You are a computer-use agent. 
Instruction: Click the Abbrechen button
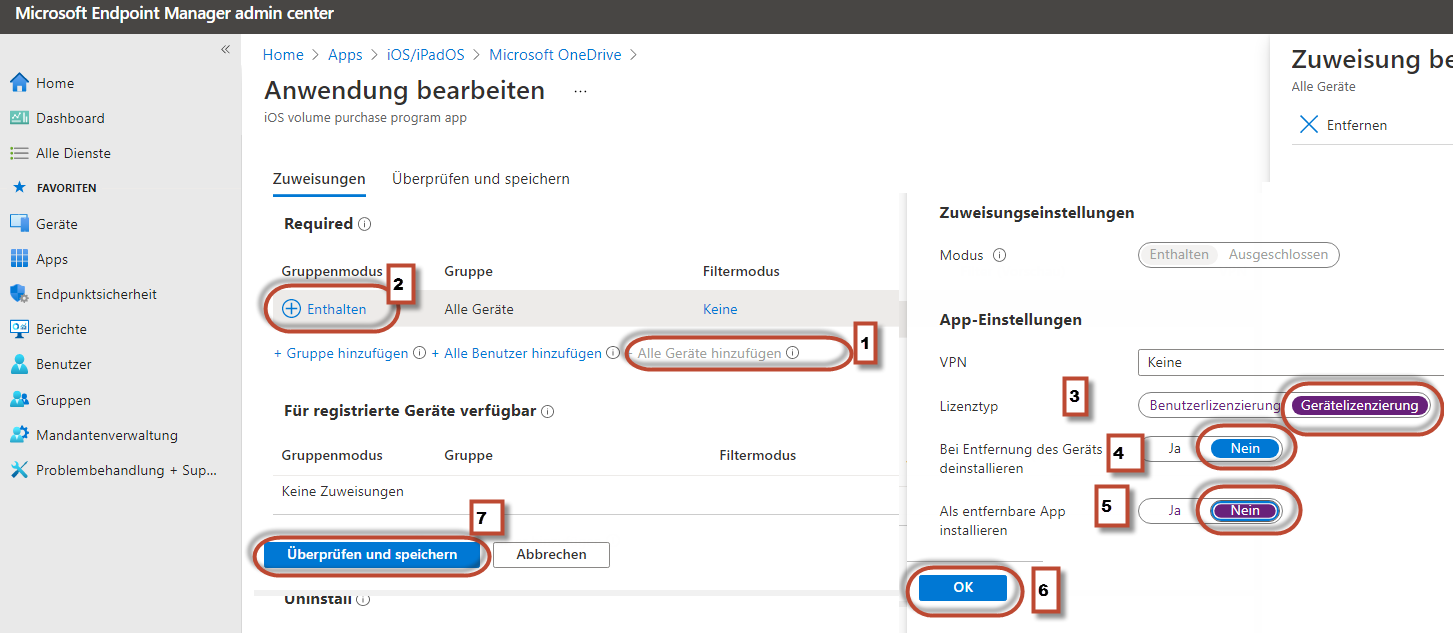(551, 554)
